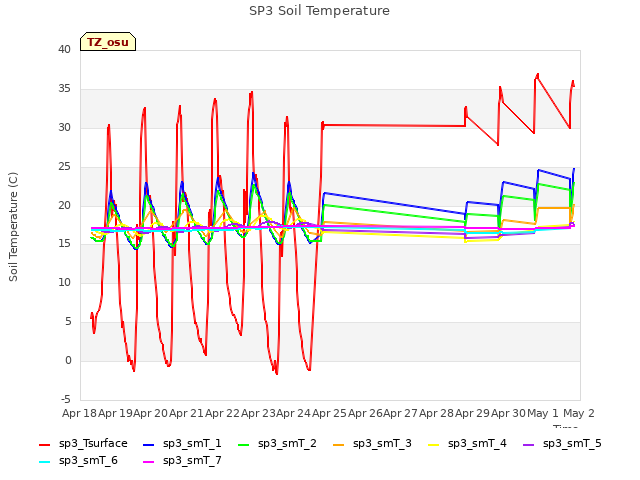The width and height of the screenshot is (640, 480).
Task: Click the yellow sp3_smT_4 legend color marker
Action: tap(433, 444)
